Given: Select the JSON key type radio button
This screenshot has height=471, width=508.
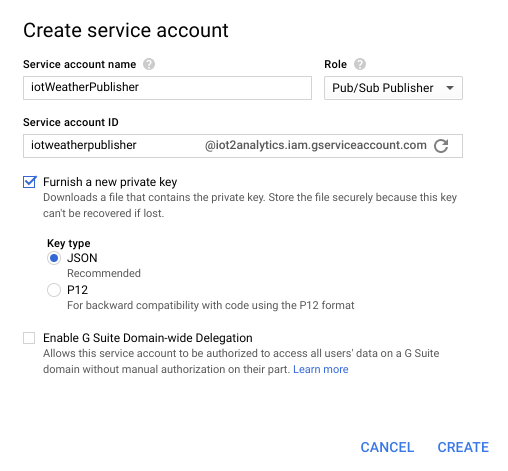Looking at the screenshot, I should coord(54,258).
